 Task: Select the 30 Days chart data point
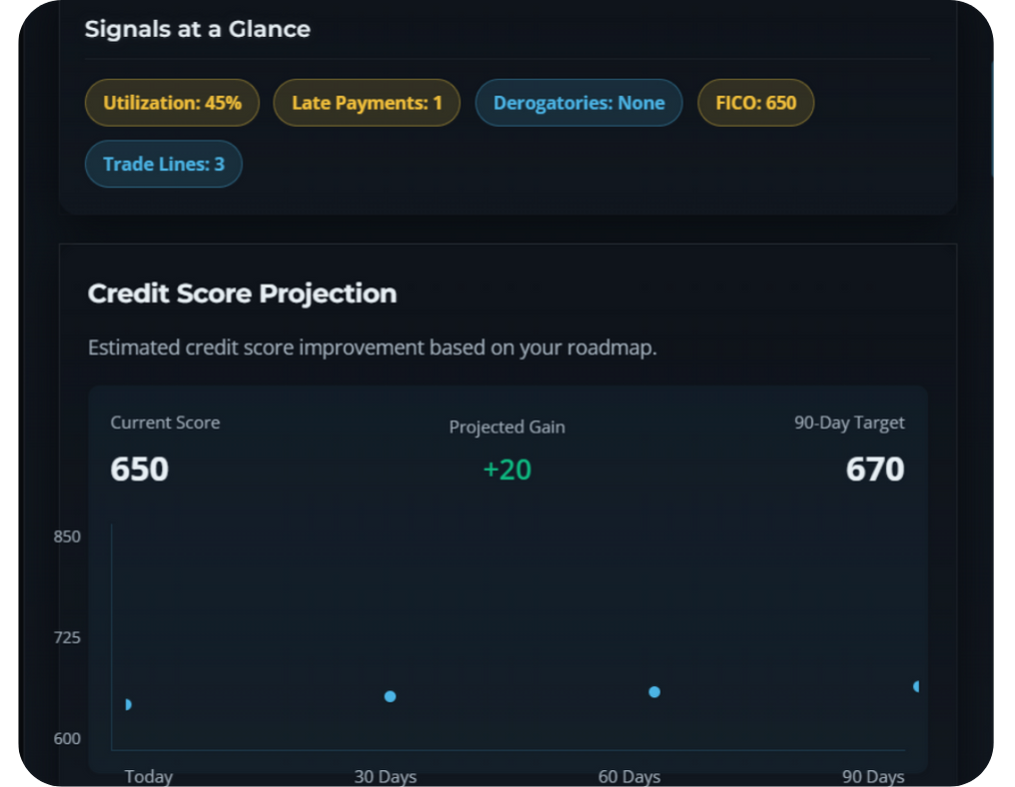[390, 696]
